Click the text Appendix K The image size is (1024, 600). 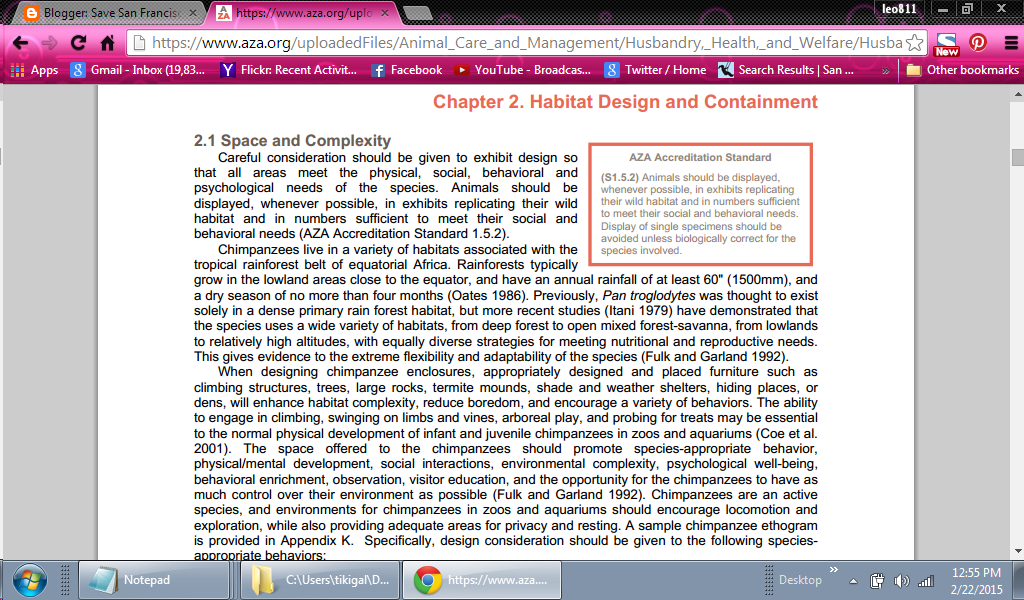point(317,541)
